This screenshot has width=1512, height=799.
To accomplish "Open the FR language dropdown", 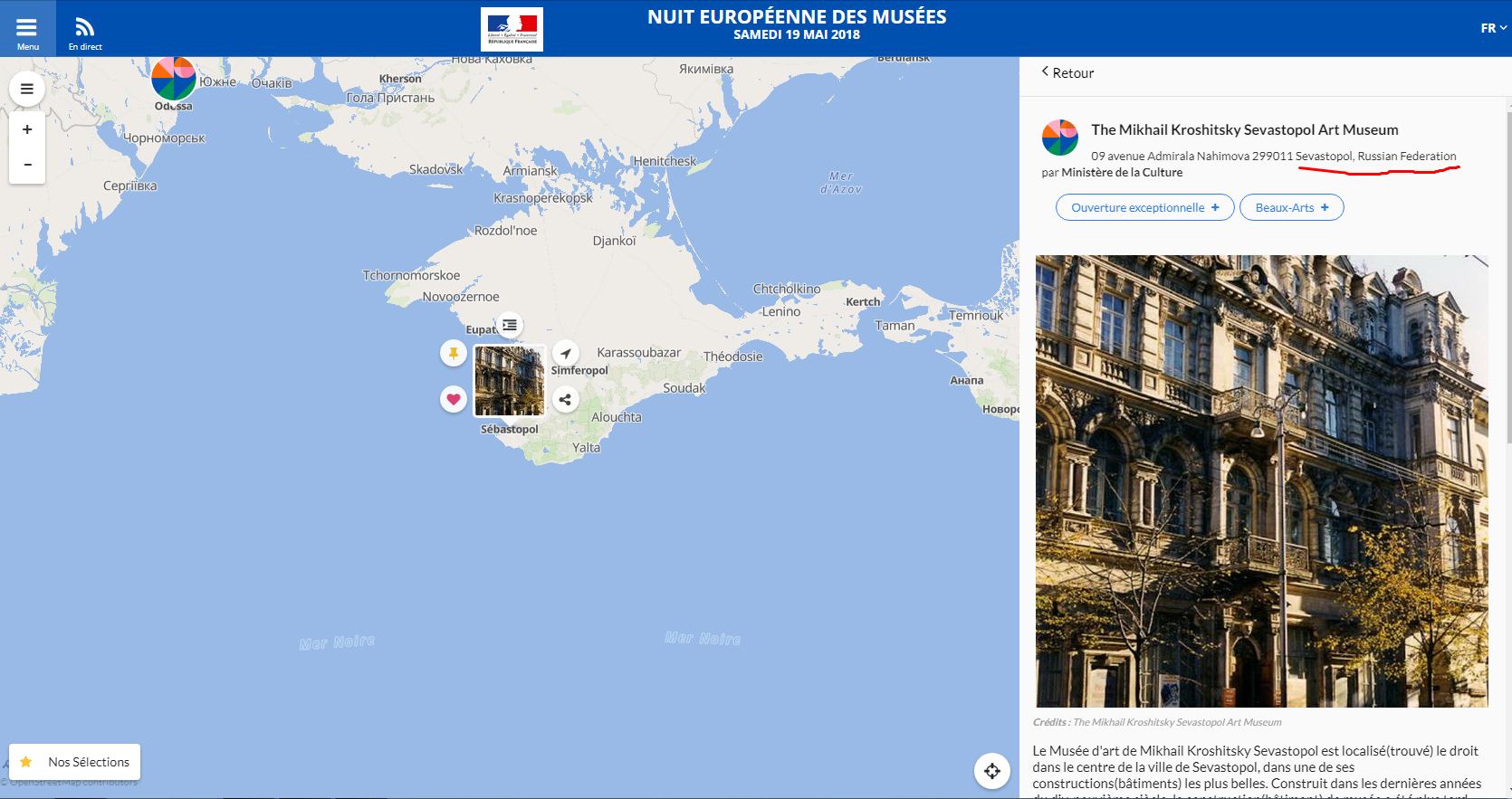I will tap(1493, 28).
